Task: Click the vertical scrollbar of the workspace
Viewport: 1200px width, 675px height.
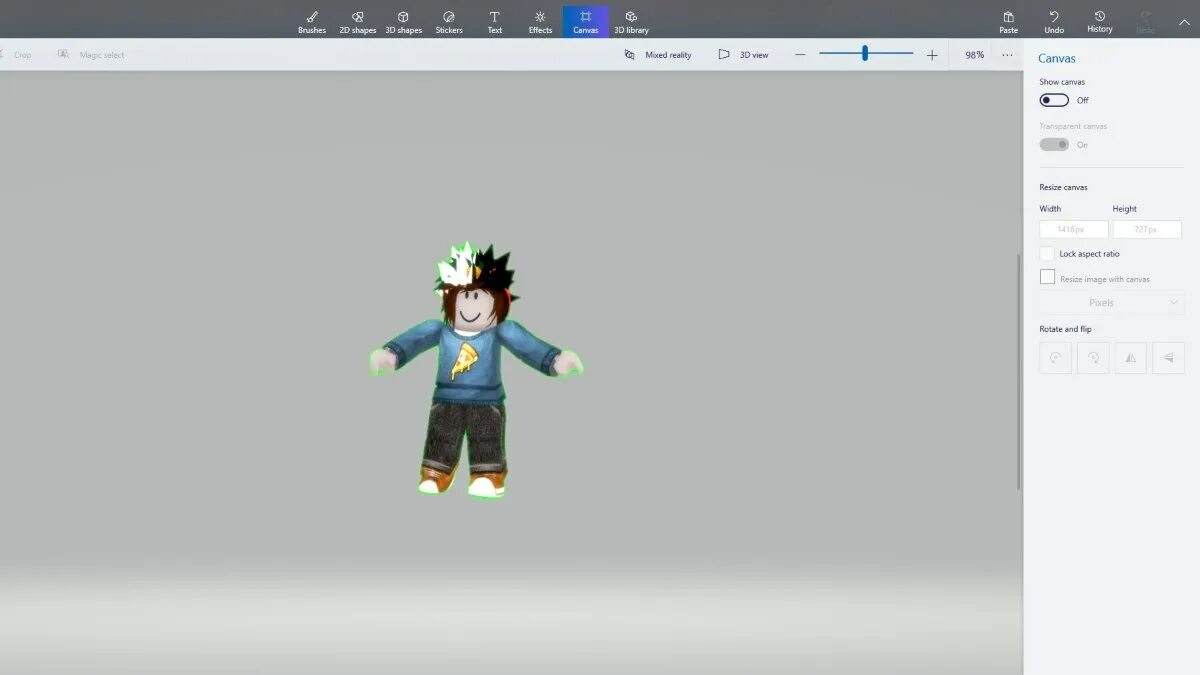Action: (x=1019, y=371)
